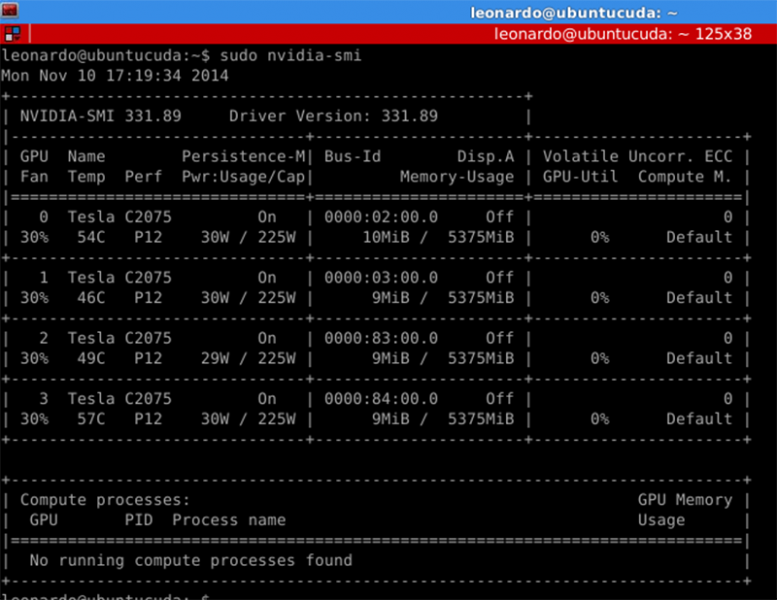
Task: Select the 'Bus-Id' column header
Action: coord(352,157)
